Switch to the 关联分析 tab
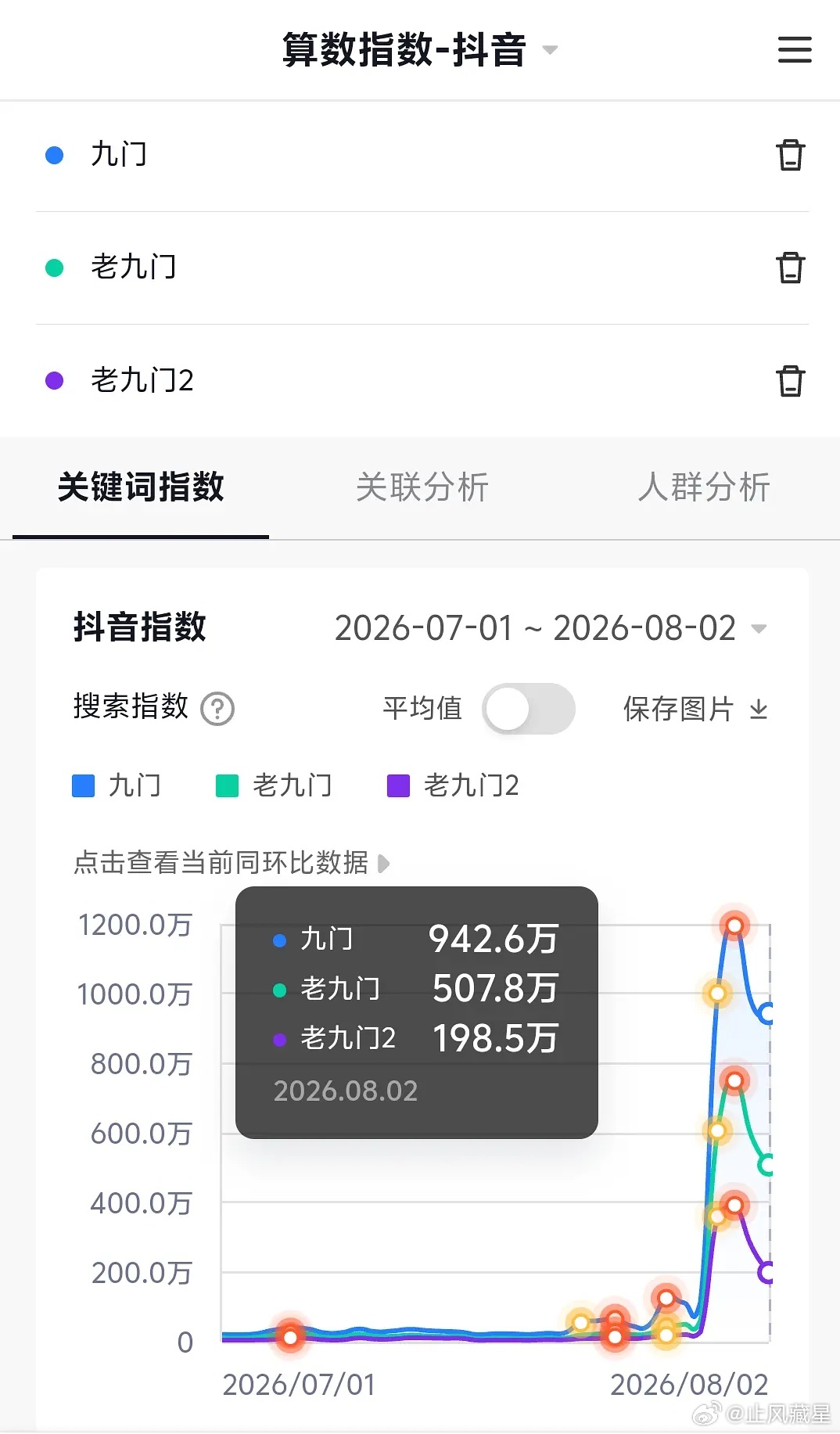 click(x=422, y=487)
